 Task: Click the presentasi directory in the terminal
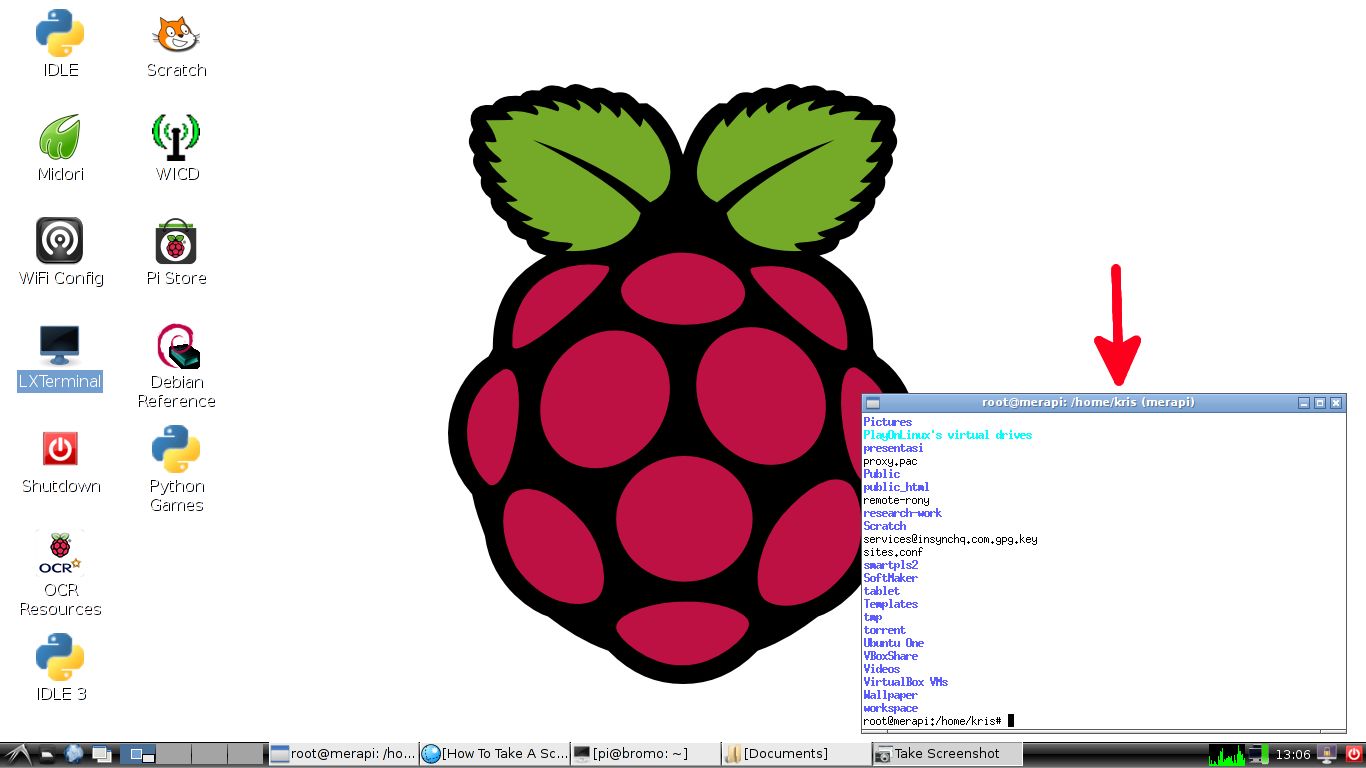pos(894,448)
